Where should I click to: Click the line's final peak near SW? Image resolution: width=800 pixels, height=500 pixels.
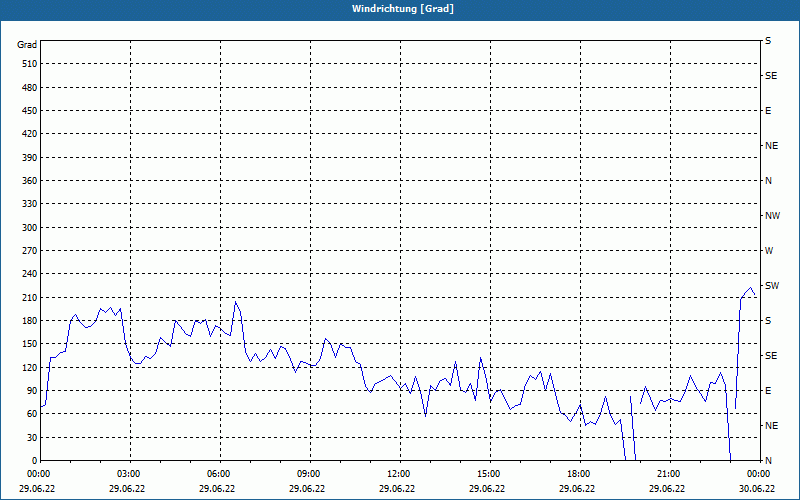pyautogui.click(x=750, y=288)
